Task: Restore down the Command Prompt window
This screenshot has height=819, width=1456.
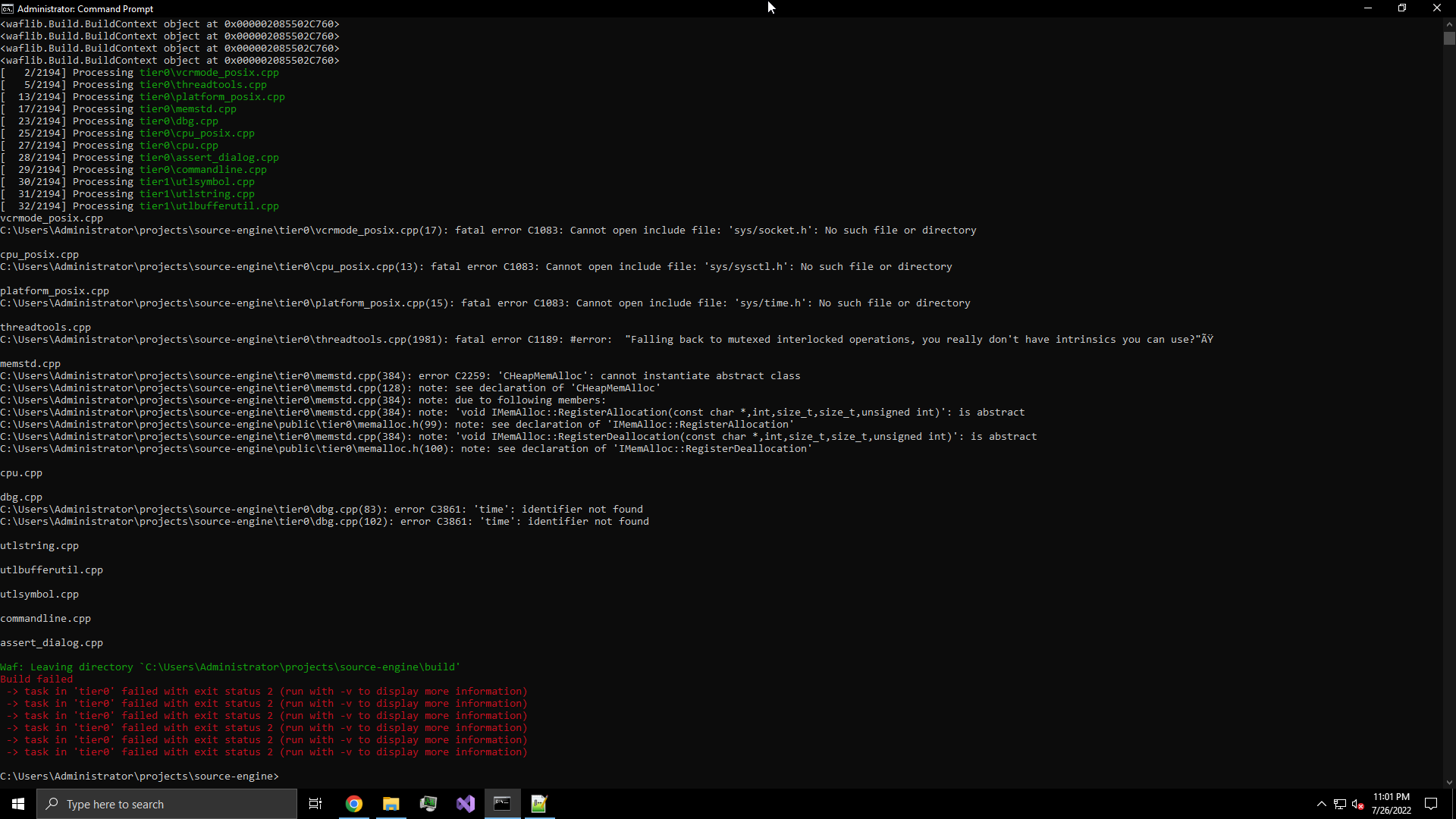Action: click(1402, 8)
